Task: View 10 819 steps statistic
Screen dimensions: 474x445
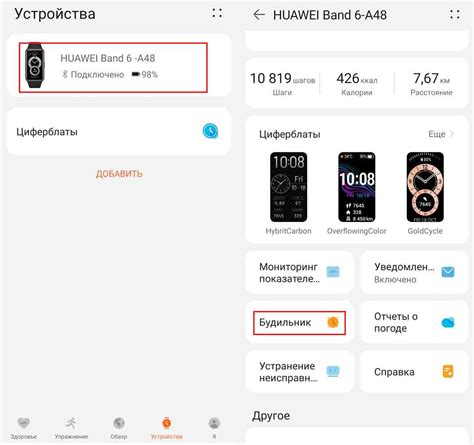Action: click(282, 84)
